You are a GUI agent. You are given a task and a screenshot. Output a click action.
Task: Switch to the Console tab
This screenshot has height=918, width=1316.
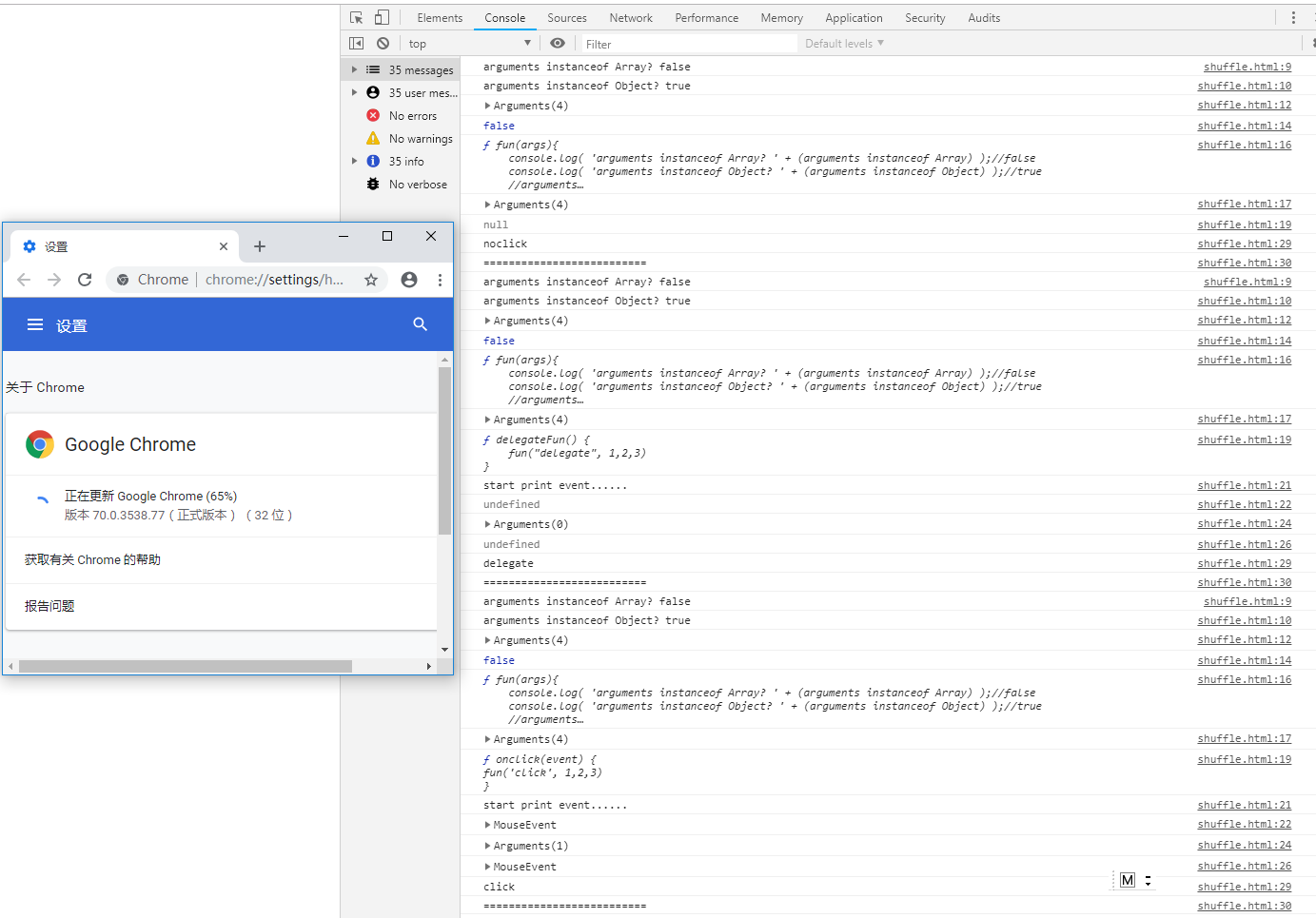[504, 18]
